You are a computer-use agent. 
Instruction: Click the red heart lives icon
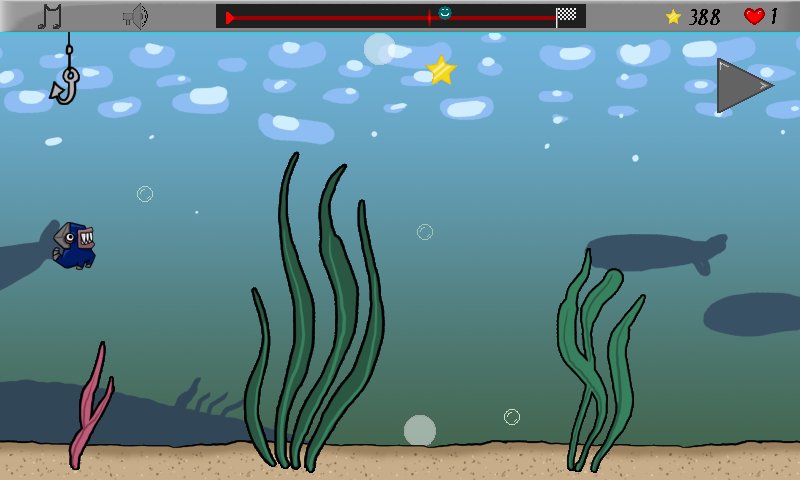(753, 16)
